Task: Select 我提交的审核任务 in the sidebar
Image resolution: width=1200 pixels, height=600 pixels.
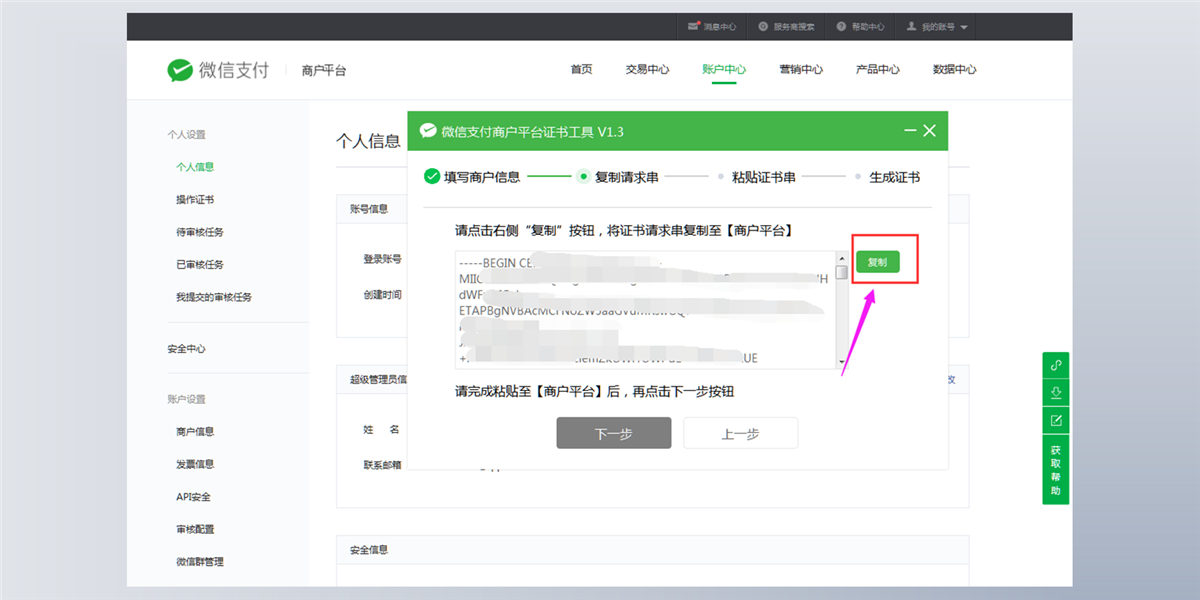Action: click(x=214, y=297)
